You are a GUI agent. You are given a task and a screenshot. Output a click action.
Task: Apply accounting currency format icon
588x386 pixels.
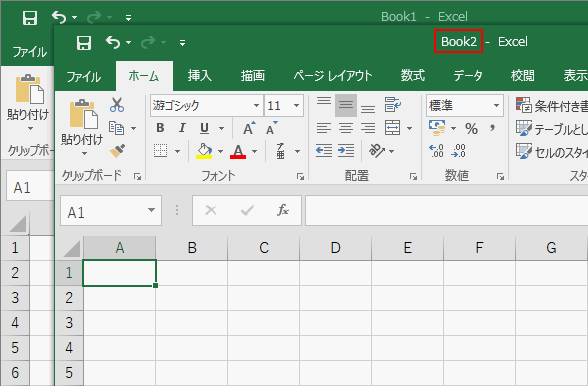(437, 128)
